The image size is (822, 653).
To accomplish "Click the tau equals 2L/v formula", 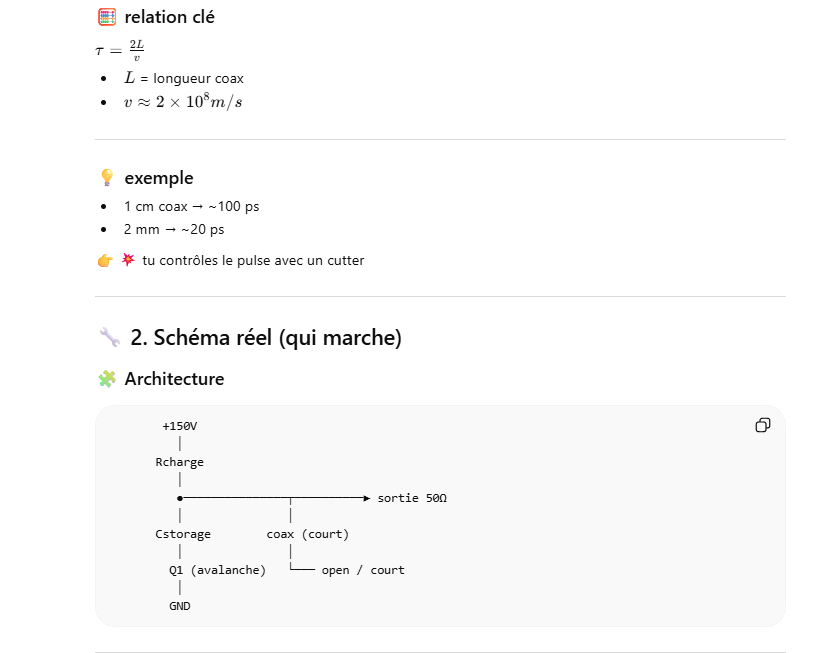I will coord(120,51).
